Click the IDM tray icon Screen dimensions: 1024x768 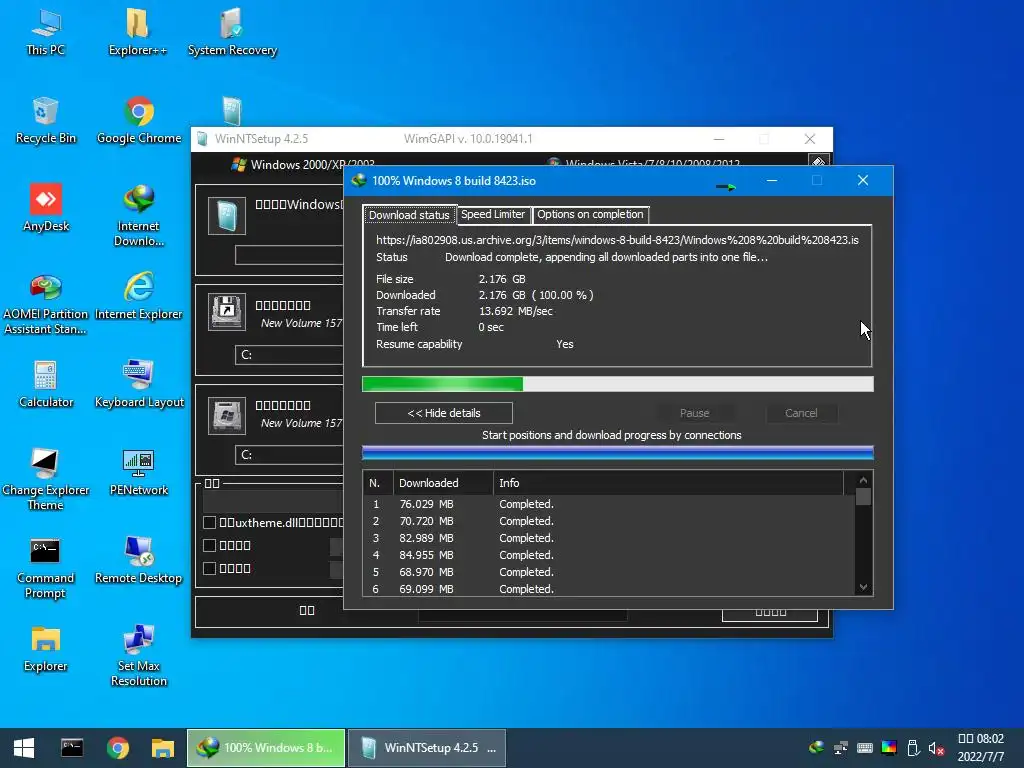(x=816, y=748)
